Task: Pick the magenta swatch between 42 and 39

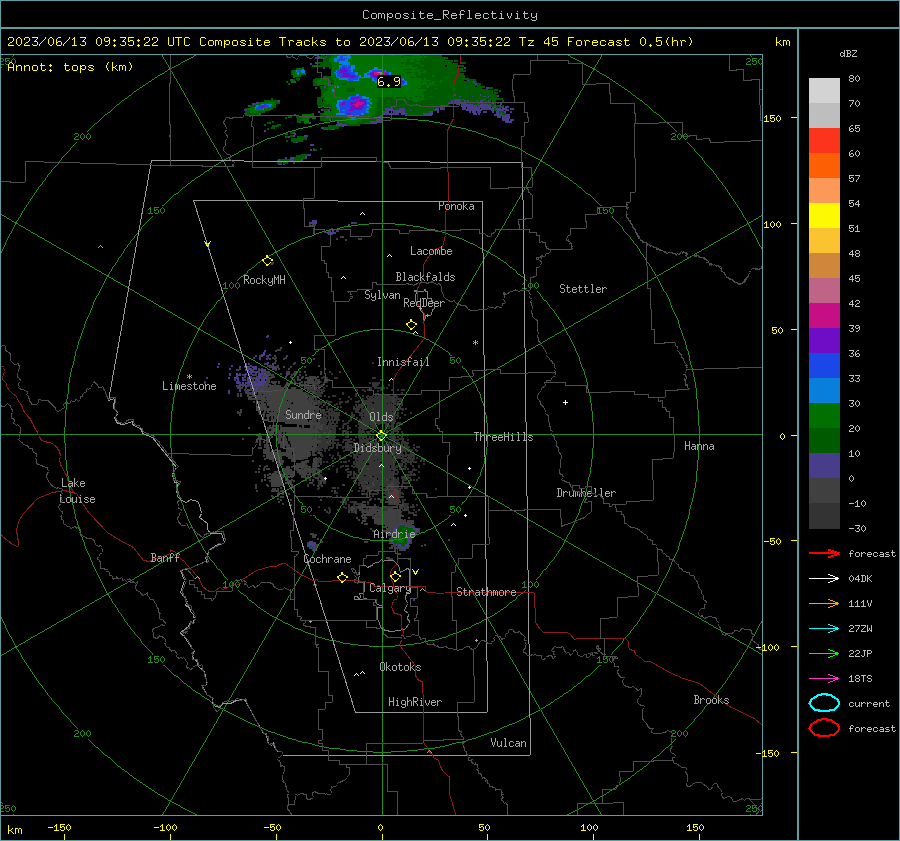Action: point(824,315)
